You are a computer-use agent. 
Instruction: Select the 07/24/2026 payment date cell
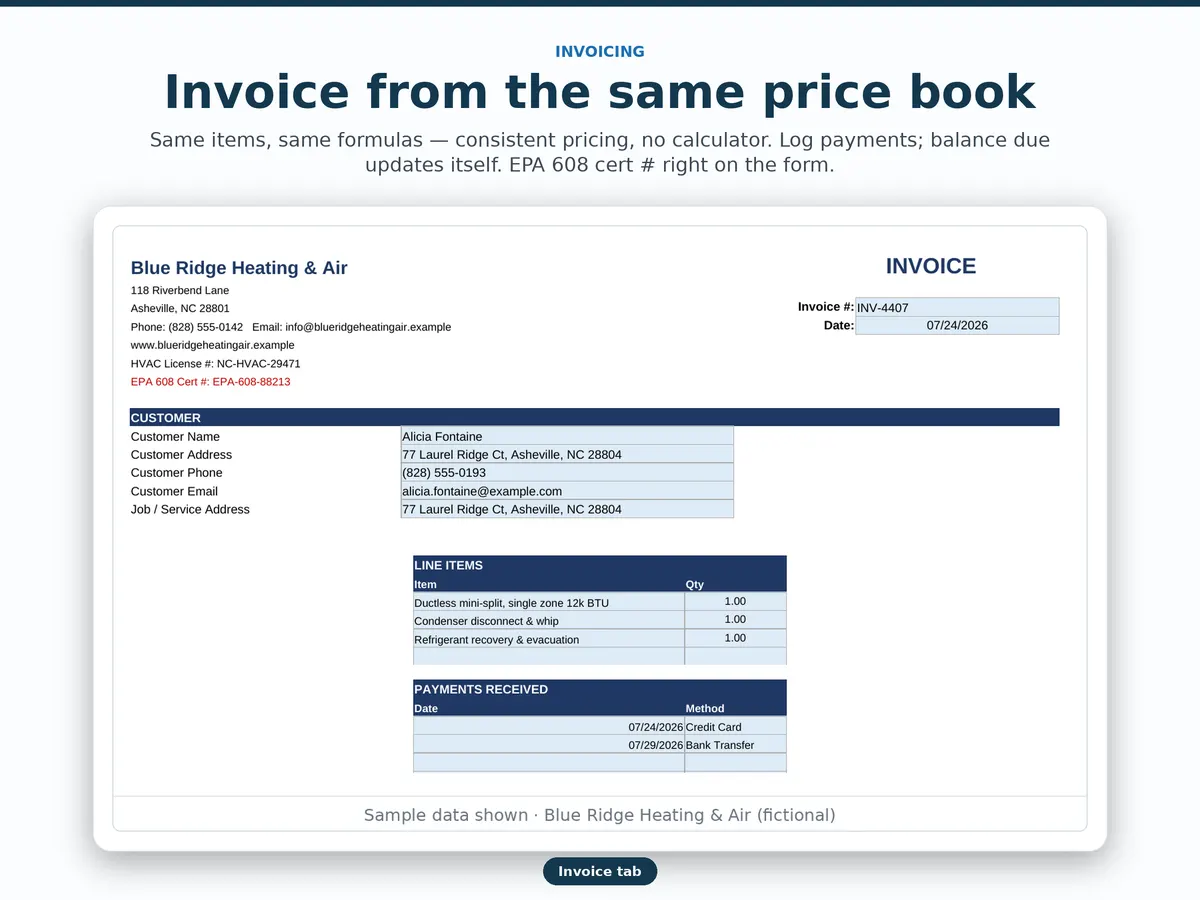click(x=549, y=726)
